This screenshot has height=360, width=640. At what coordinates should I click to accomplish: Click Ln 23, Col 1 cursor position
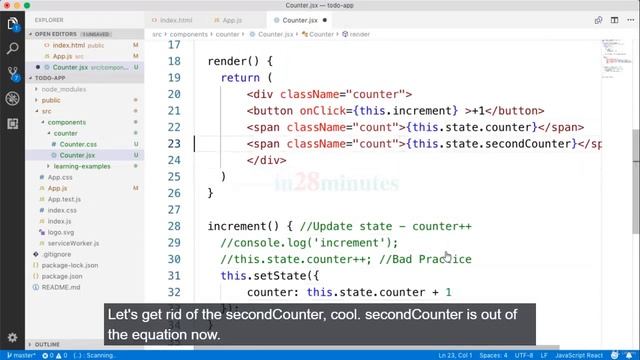[x=455, y=356]
